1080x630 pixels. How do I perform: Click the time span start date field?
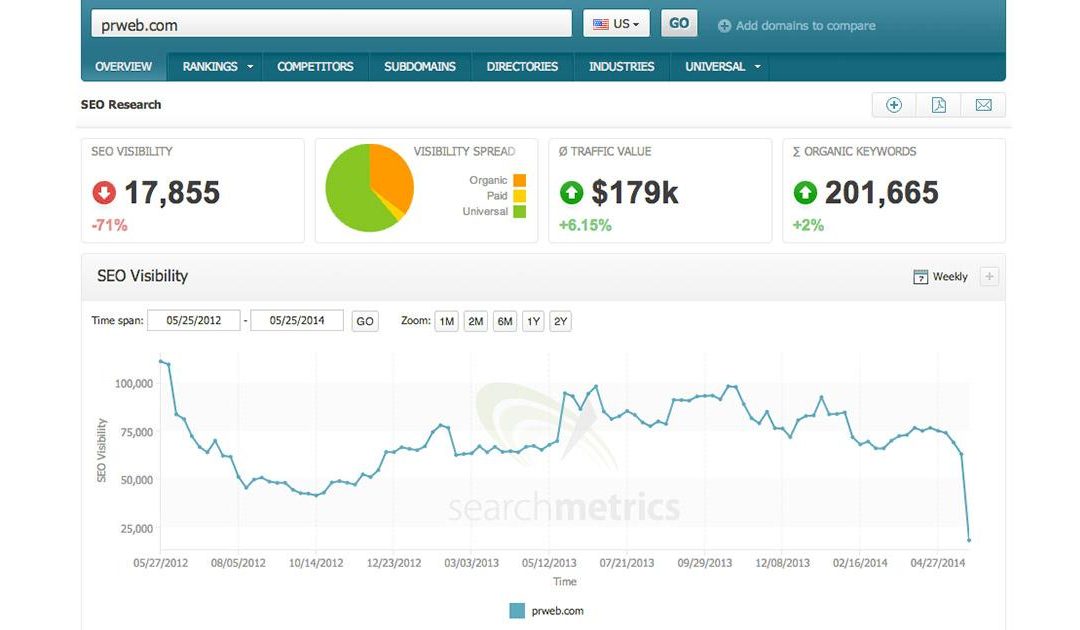[193, 321]
